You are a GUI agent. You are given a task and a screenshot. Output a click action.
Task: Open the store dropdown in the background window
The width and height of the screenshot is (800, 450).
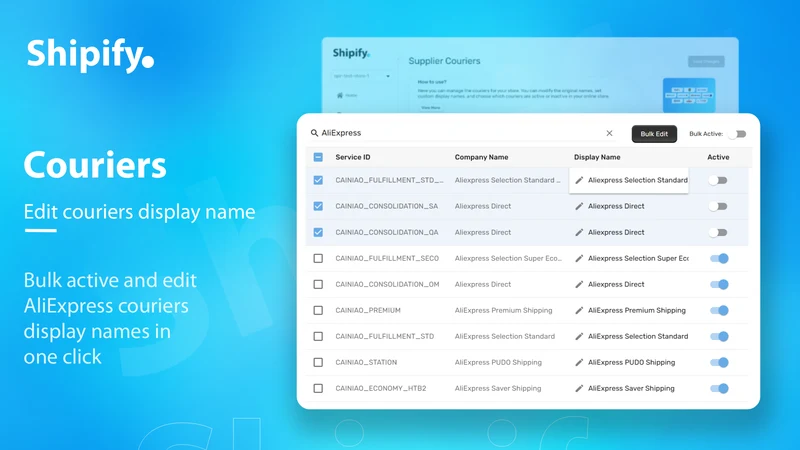click(x=362, y=76)
